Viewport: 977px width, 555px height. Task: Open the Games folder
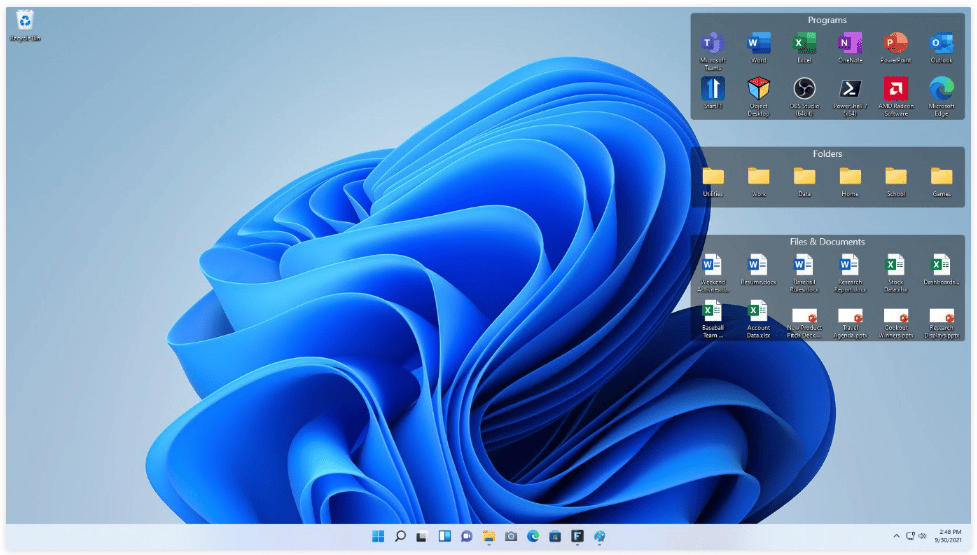[x=941, y=182]
